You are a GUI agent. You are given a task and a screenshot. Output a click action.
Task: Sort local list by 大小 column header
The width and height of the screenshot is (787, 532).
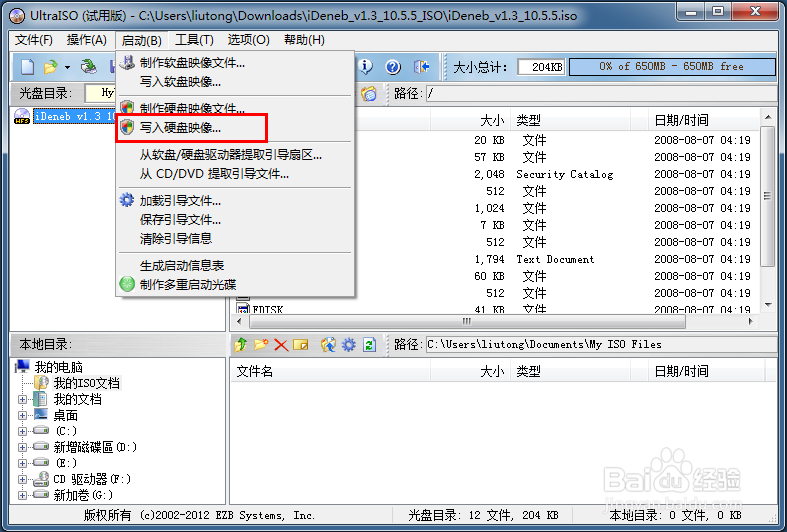click(x=470, y=371)
